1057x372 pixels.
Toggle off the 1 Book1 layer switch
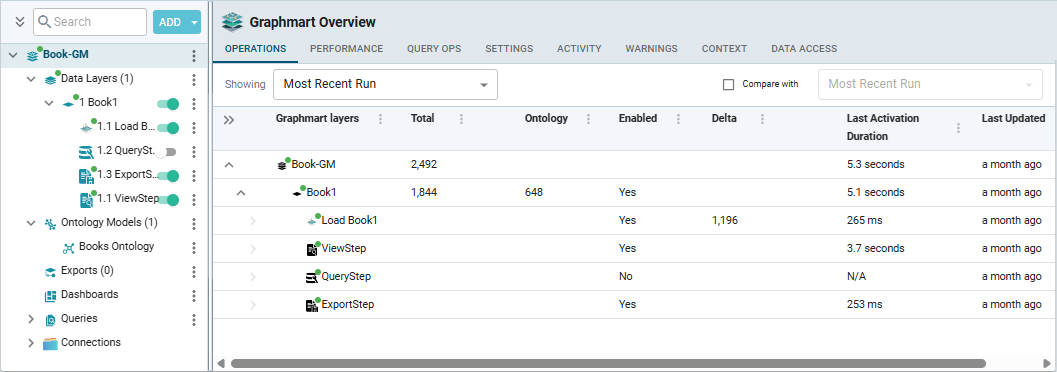[168, 104]
